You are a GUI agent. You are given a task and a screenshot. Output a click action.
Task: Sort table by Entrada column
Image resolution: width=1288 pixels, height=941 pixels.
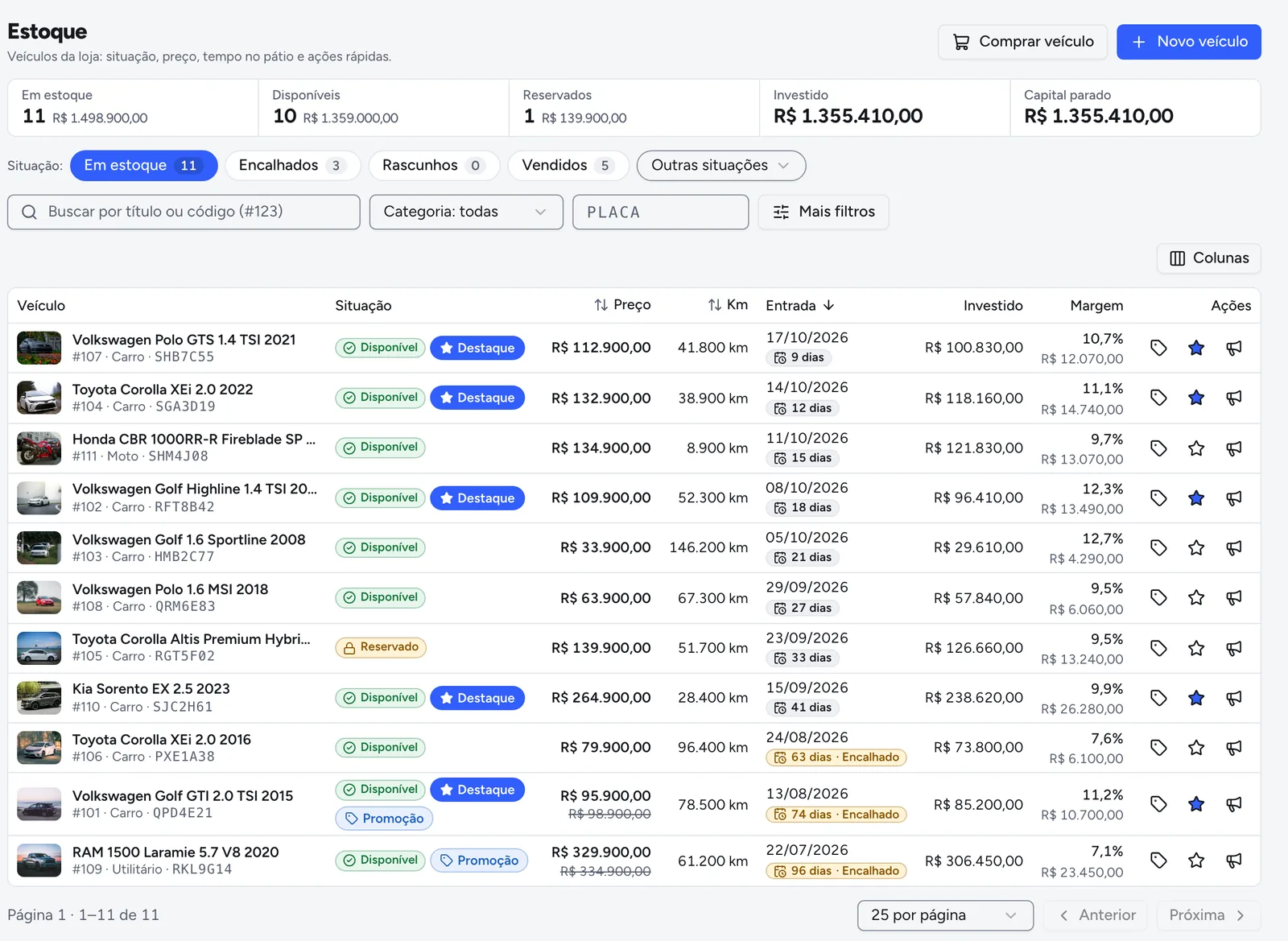tap(800, 306)
